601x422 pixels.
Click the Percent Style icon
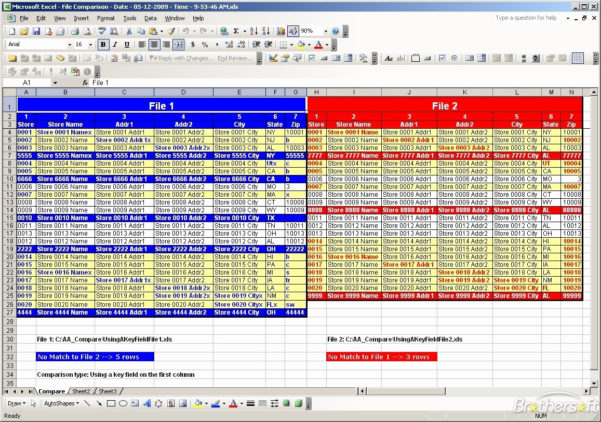[x=204, y=45]
